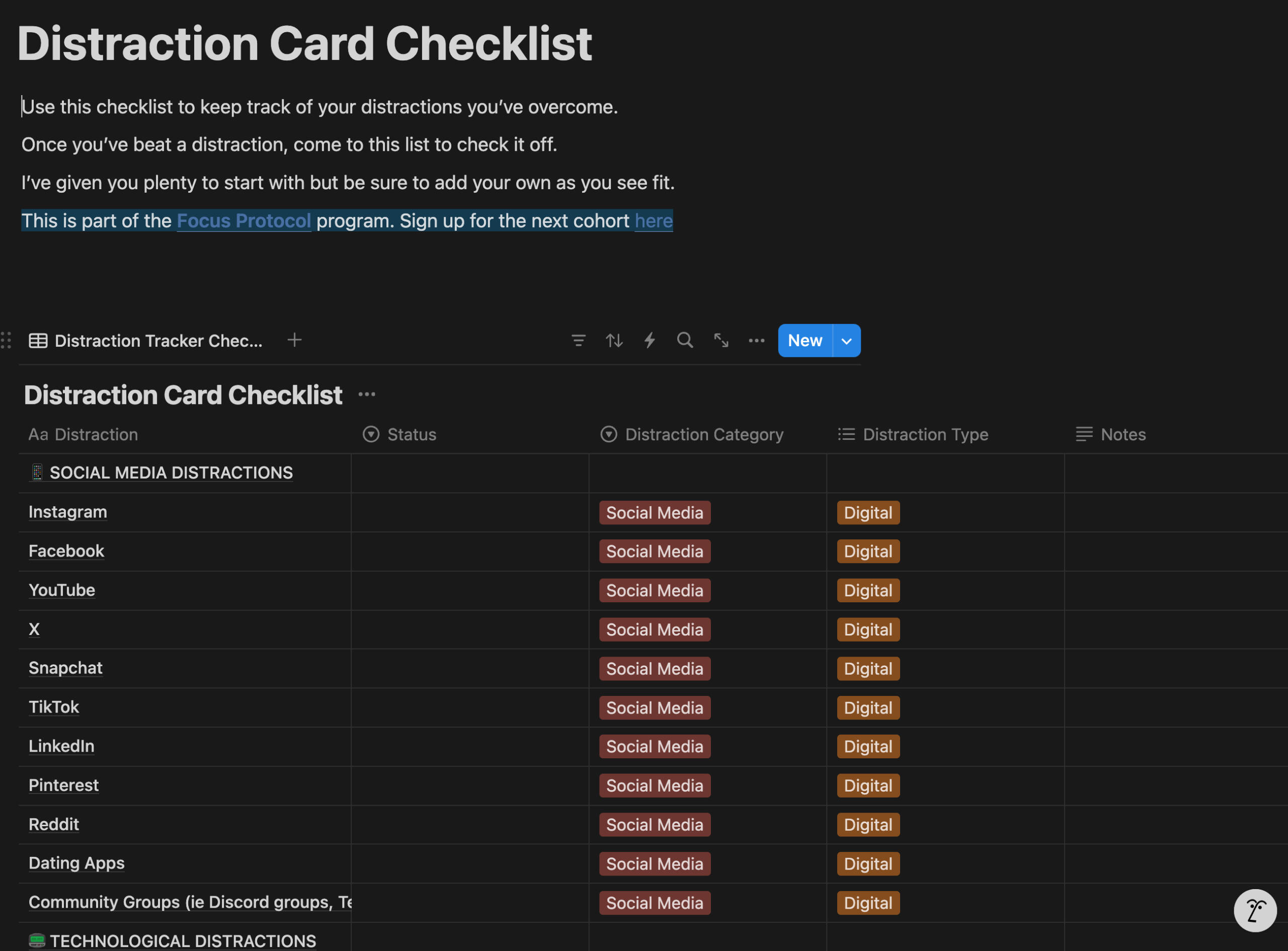Click the drag handle beside the database view tab
The height and width of the screenshot is (951, 1288).
(7, 340)
